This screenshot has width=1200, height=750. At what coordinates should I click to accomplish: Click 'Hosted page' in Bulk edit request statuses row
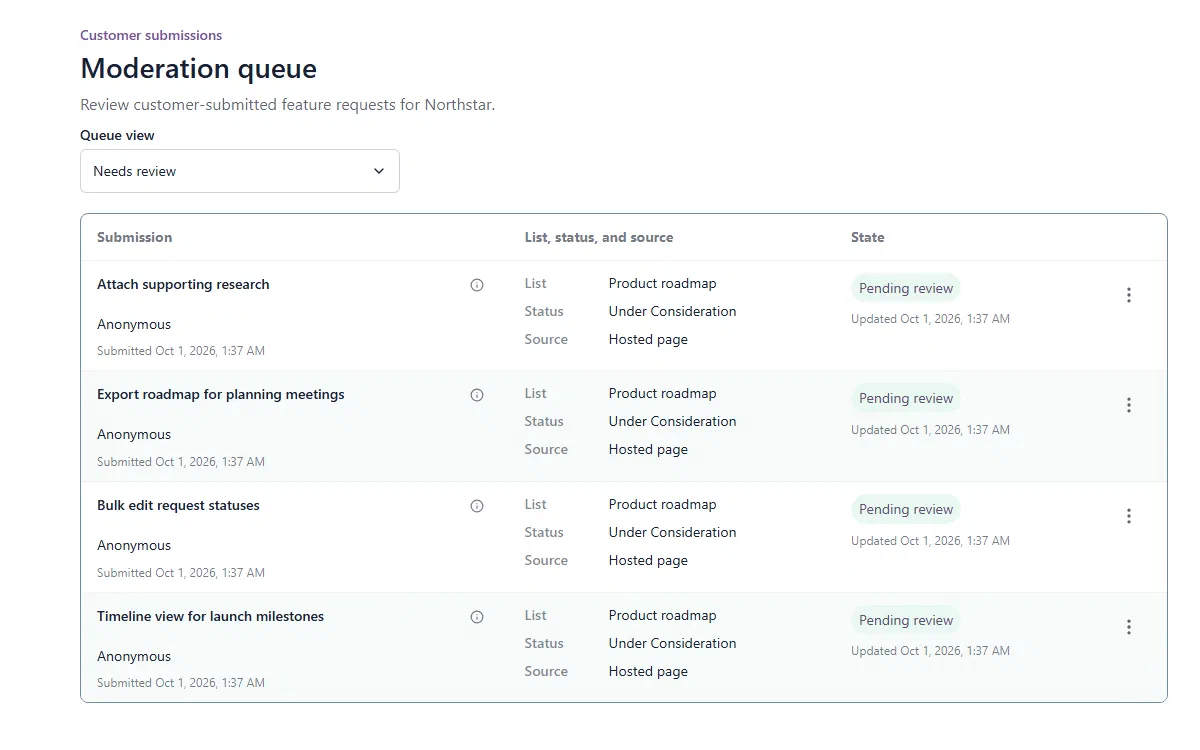pyautogui.click(x=648, y=560)
